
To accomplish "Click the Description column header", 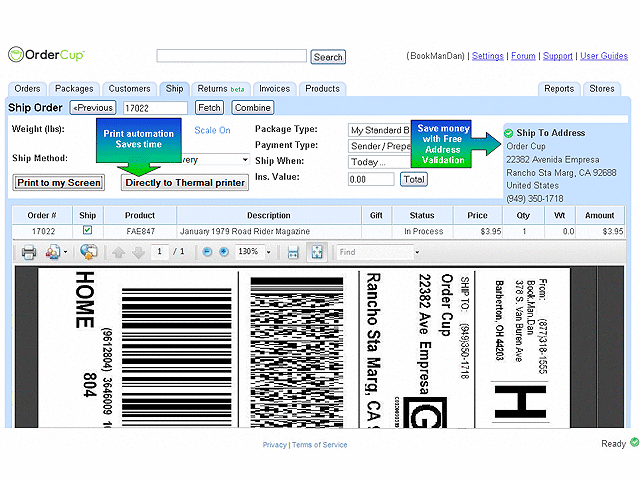I will pos(269,215).
